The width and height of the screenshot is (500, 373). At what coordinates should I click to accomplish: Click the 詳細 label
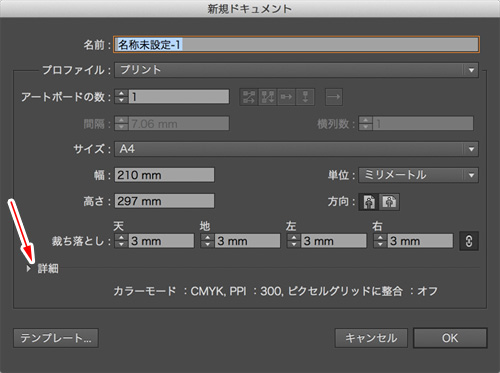(x=48, y=268)
